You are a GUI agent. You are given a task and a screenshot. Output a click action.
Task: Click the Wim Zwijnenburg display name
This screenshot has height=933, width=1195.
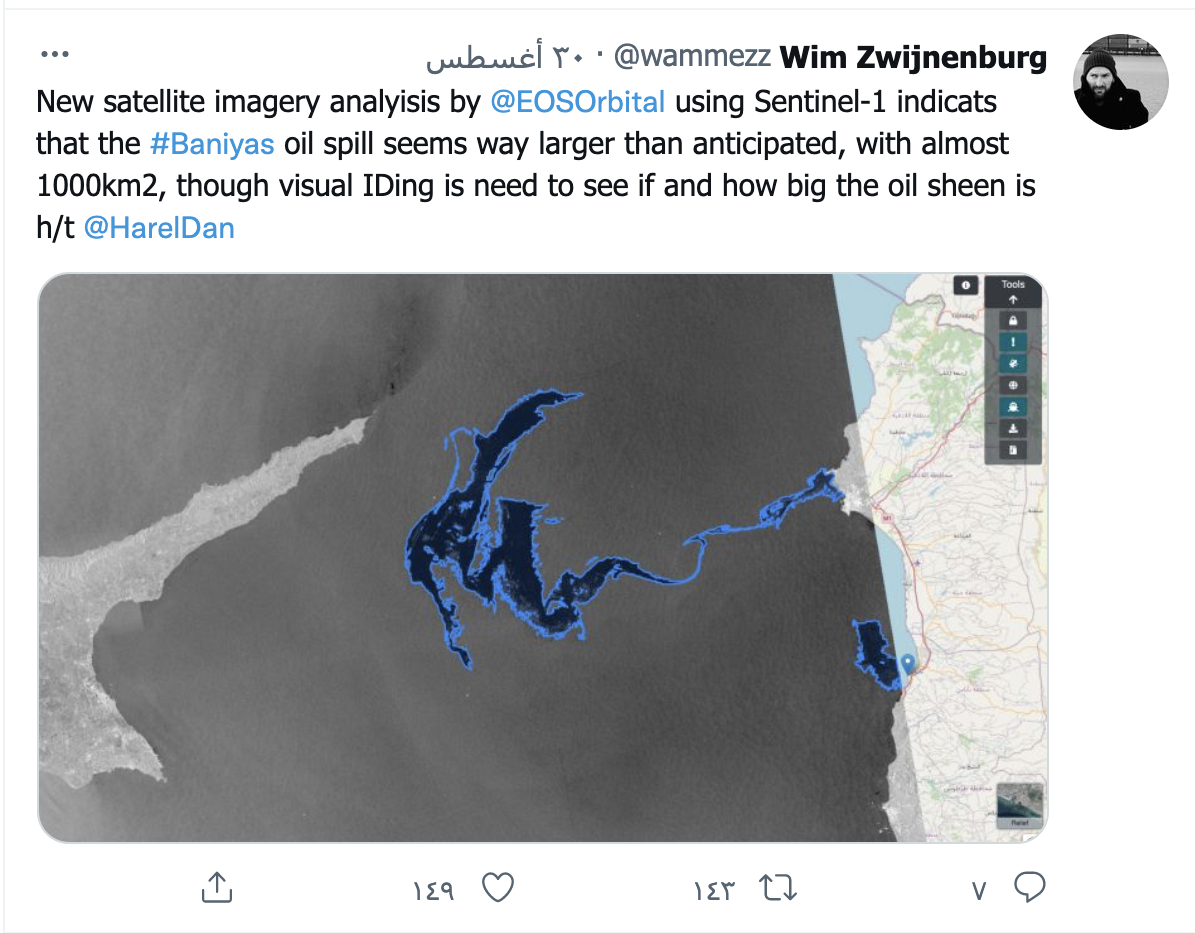click(x=913, y=57)
